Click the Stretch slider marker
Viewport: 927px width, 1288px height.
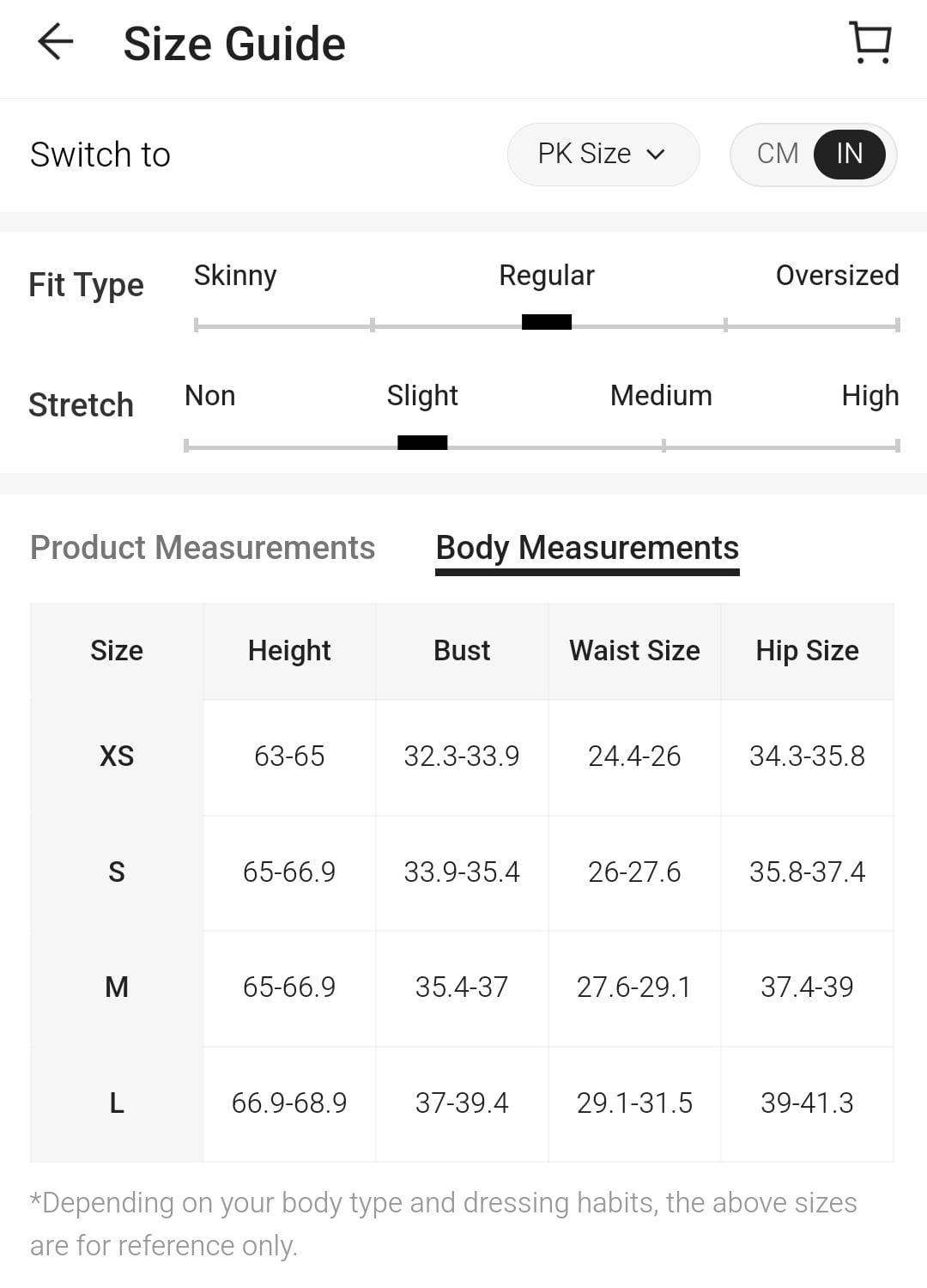(422, 443)
